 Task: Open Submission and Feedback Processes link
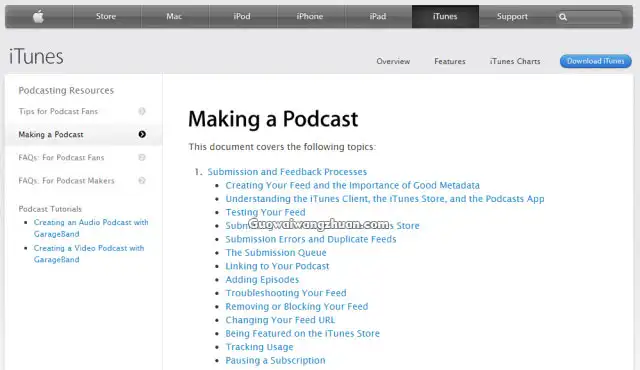click(287, 172)
